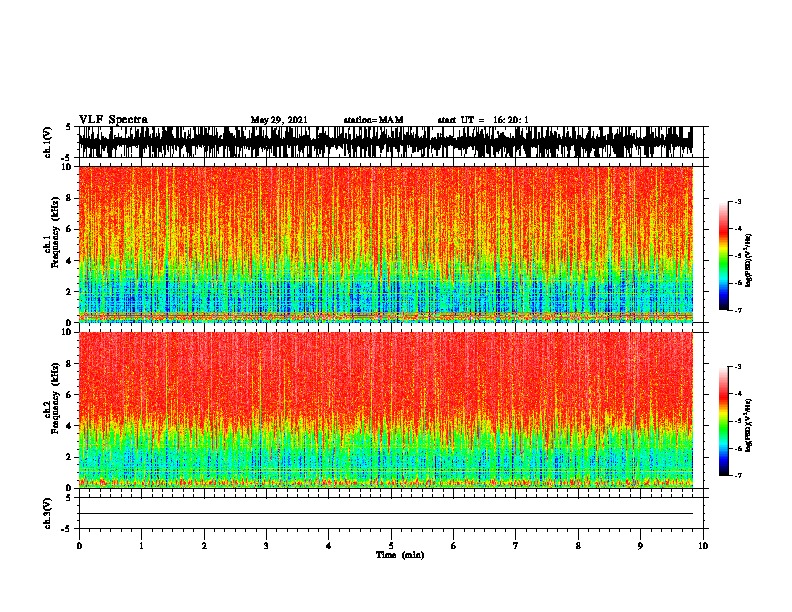This screenshot has height=612, width=792.
Task: Click the date text "May 29, 2021"
Action: point(278,120)
